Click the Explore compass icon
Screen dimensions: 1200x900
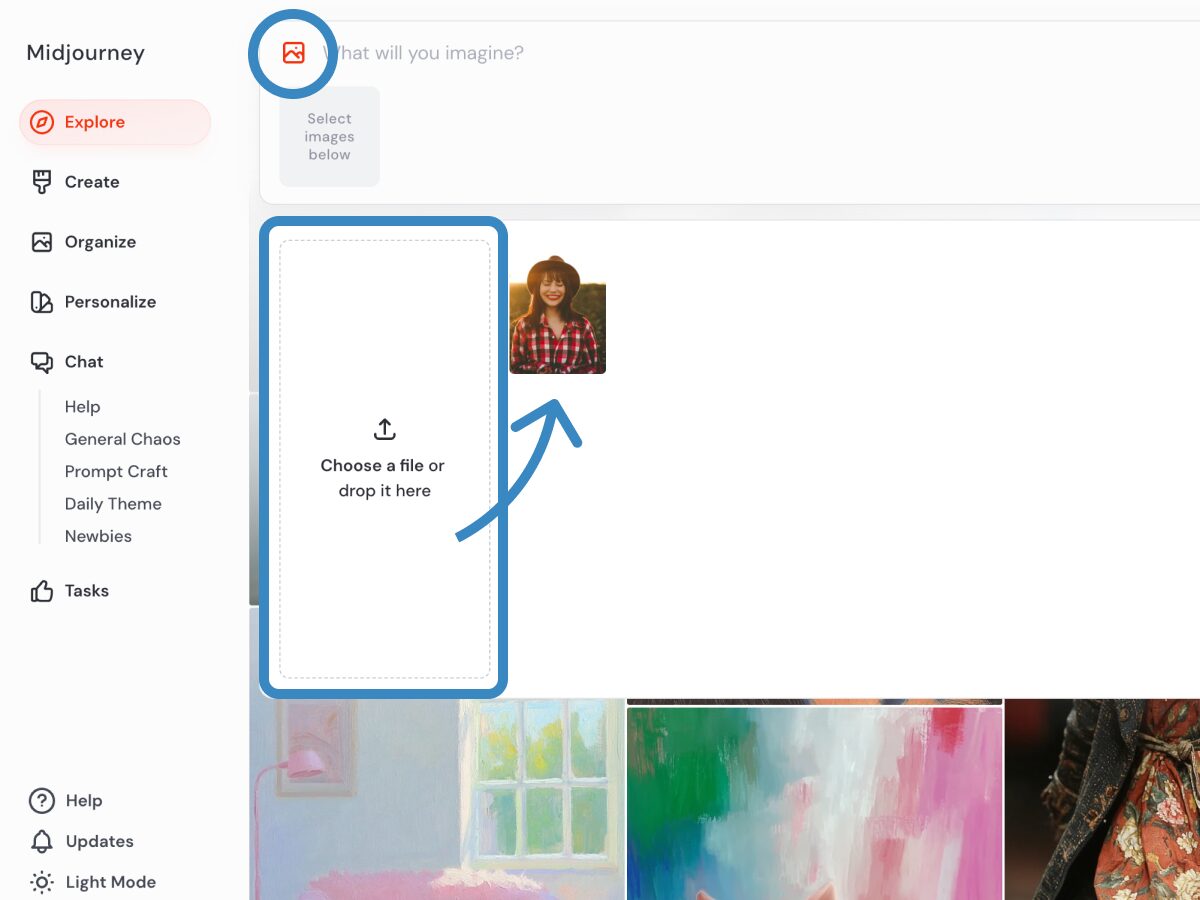pos(41,123)
